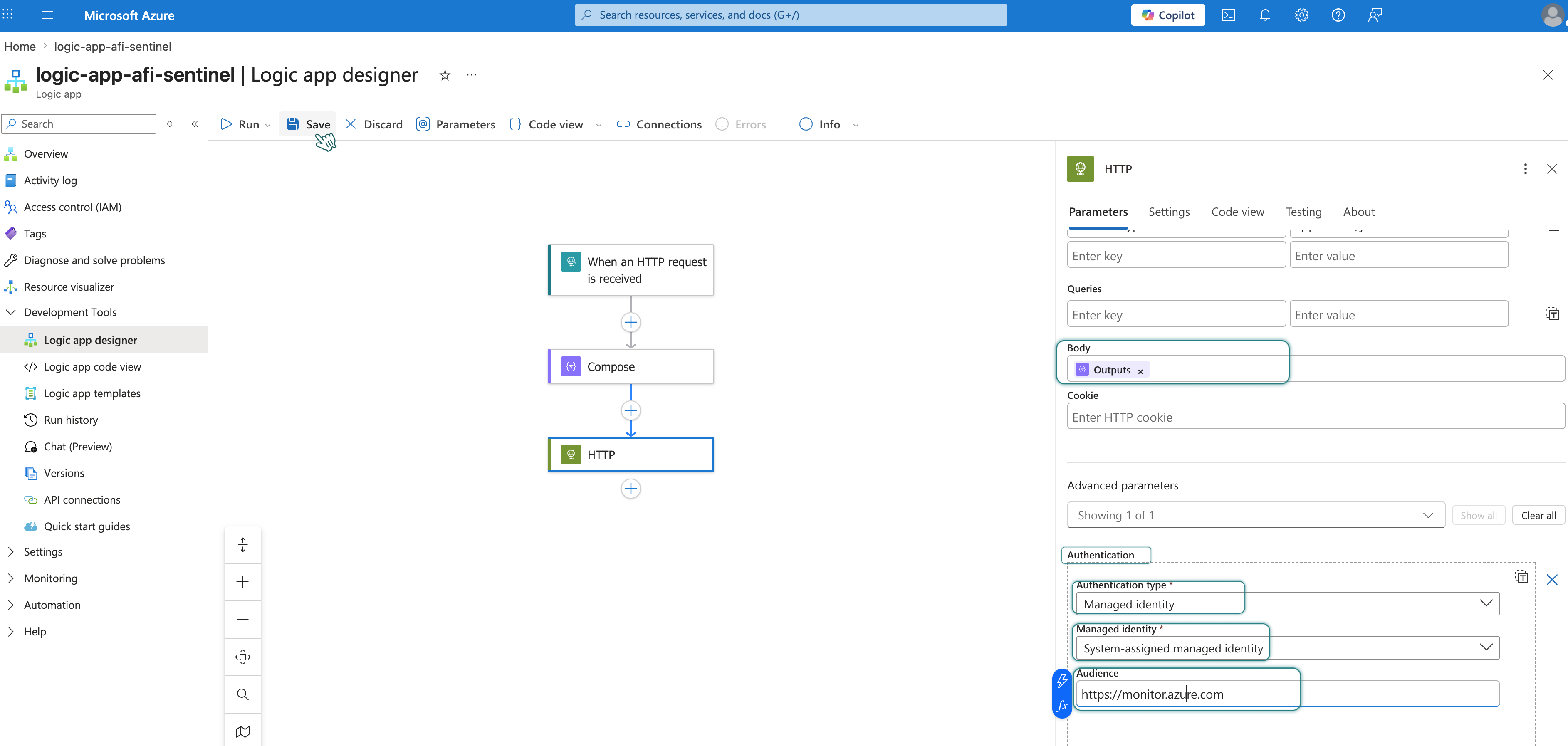Search the workflow canvas with the magnifier
Screen dimensions: 1568x746
coord(243,694)
